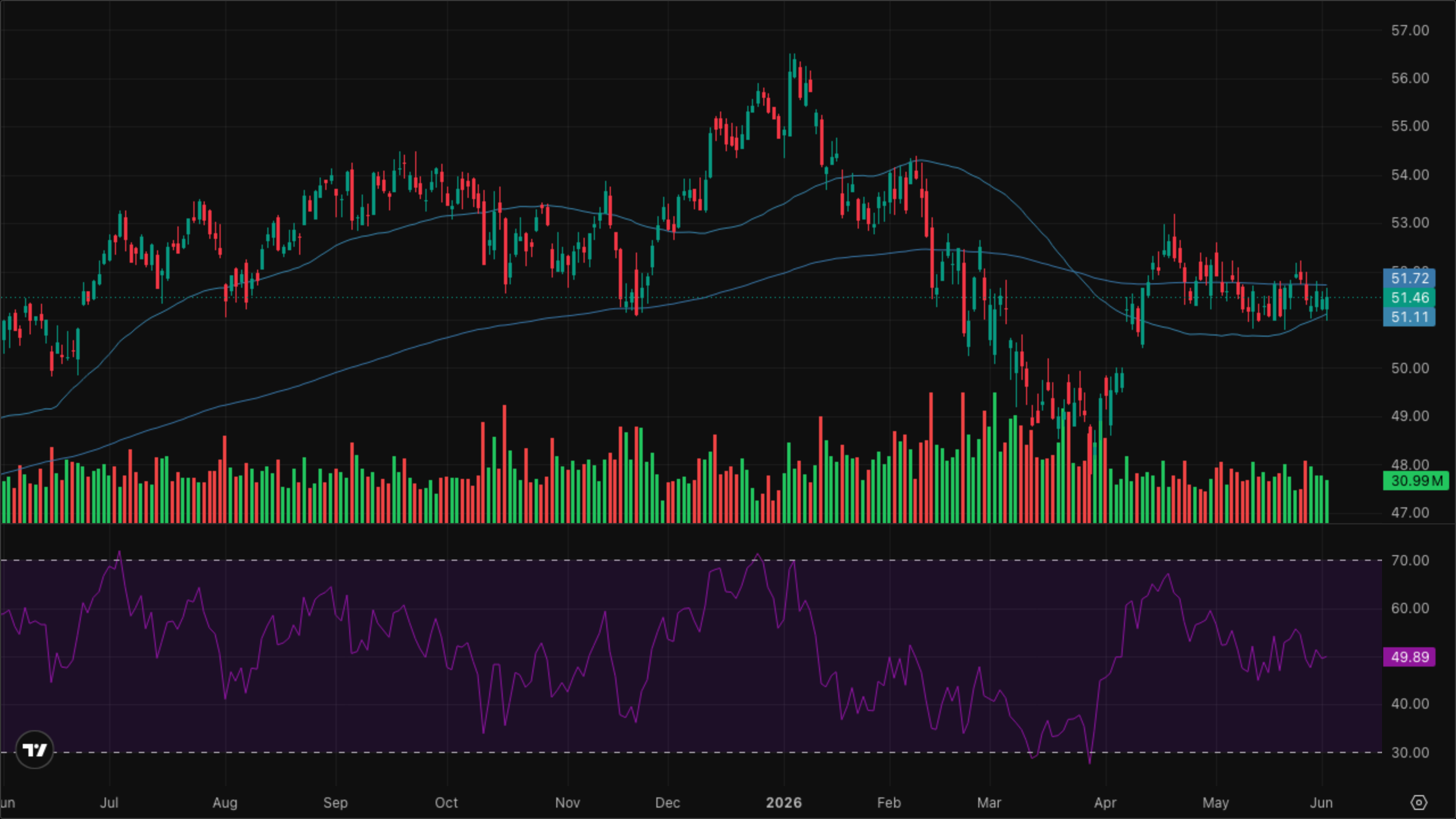Click the 57.00 price scale label
The height and width of the screenshot is (819, 1456).
click(1410, 30)
